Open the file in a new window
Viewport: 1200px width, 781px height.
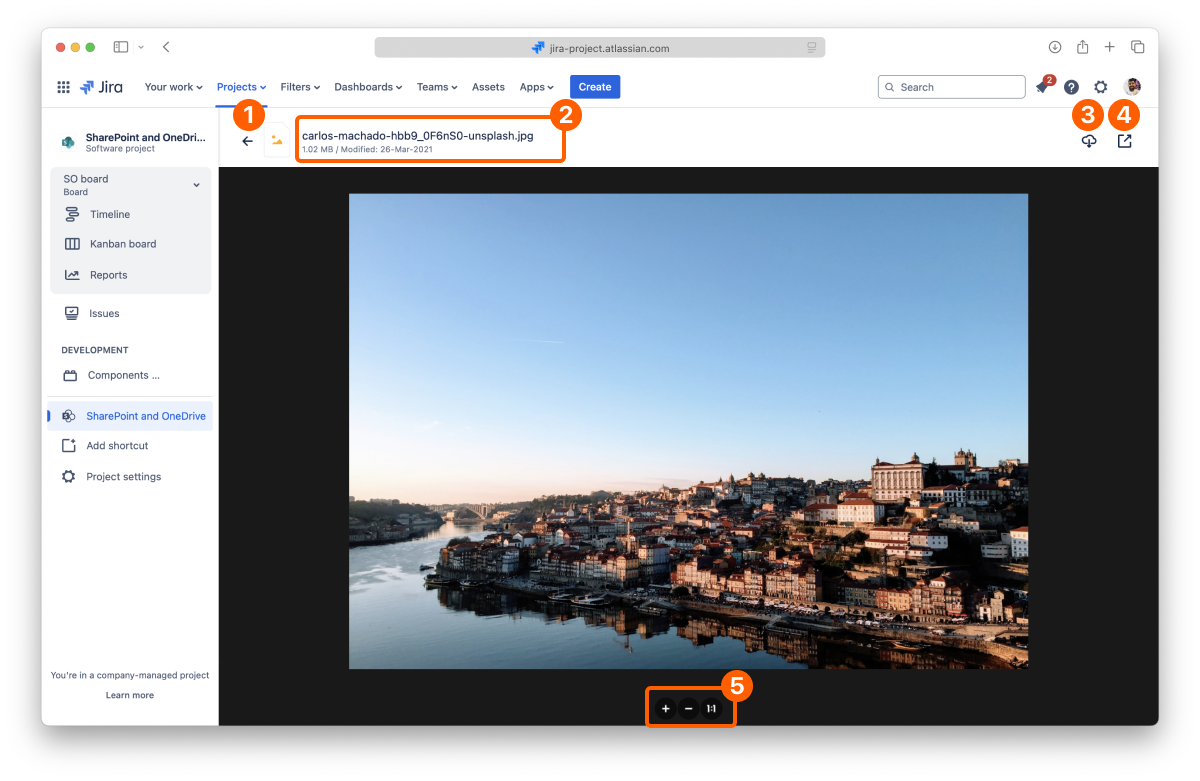[1124, 141]
